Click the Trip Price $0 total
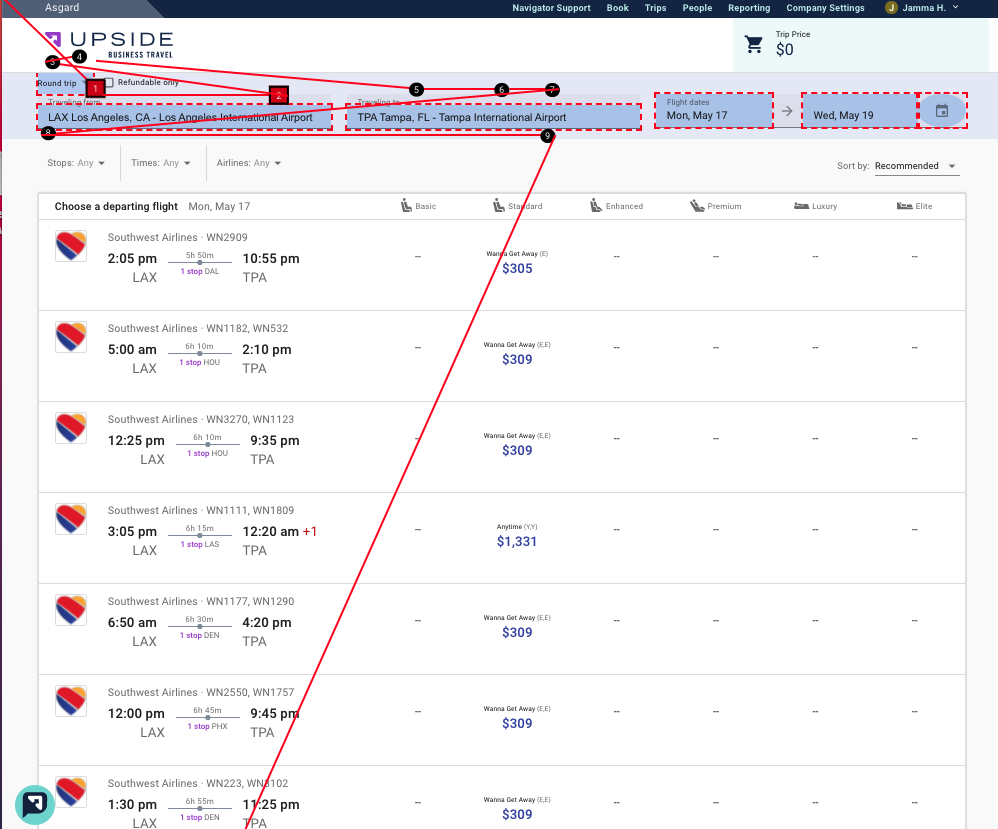 click(x=792, y=44)
